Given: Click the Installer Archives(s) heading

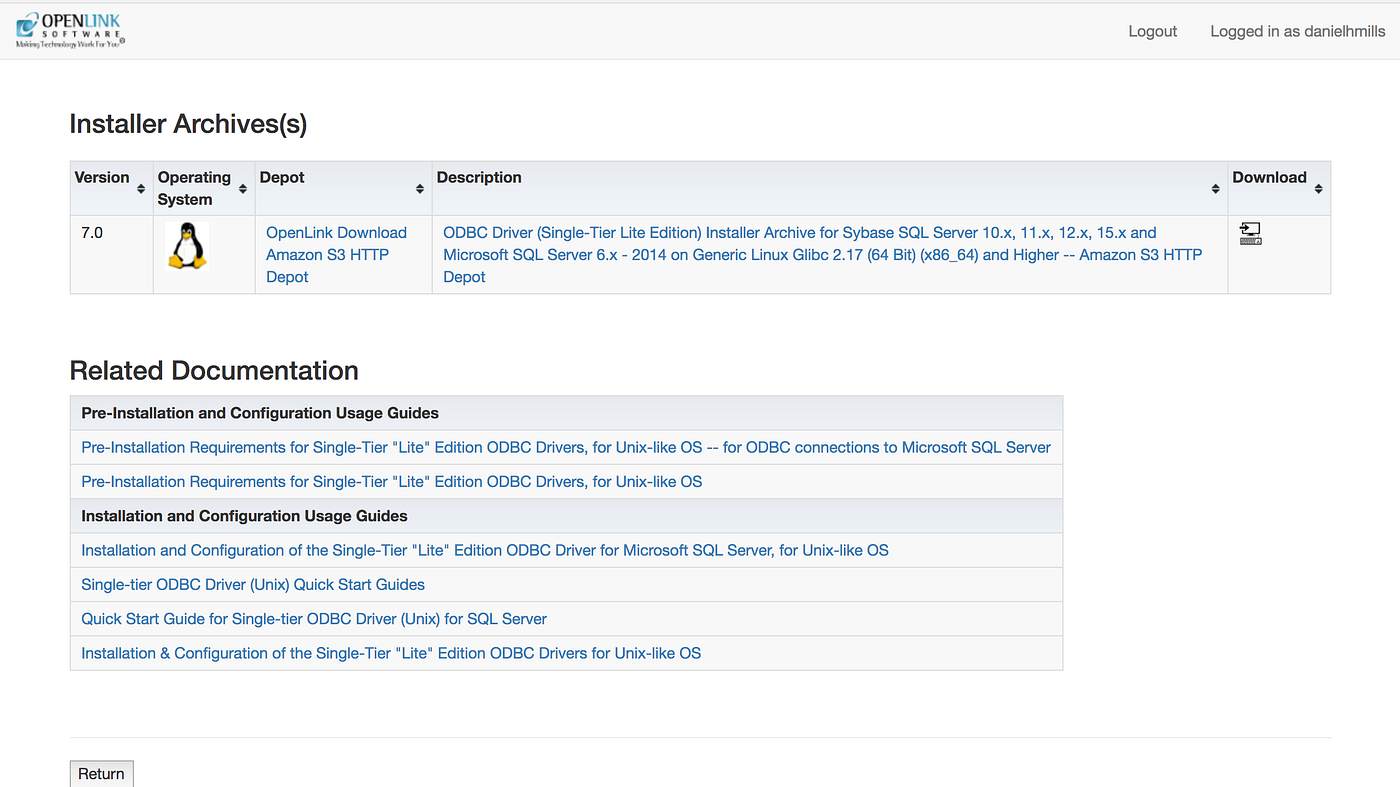Looking at the screenshot, I should tap(188, 124).
